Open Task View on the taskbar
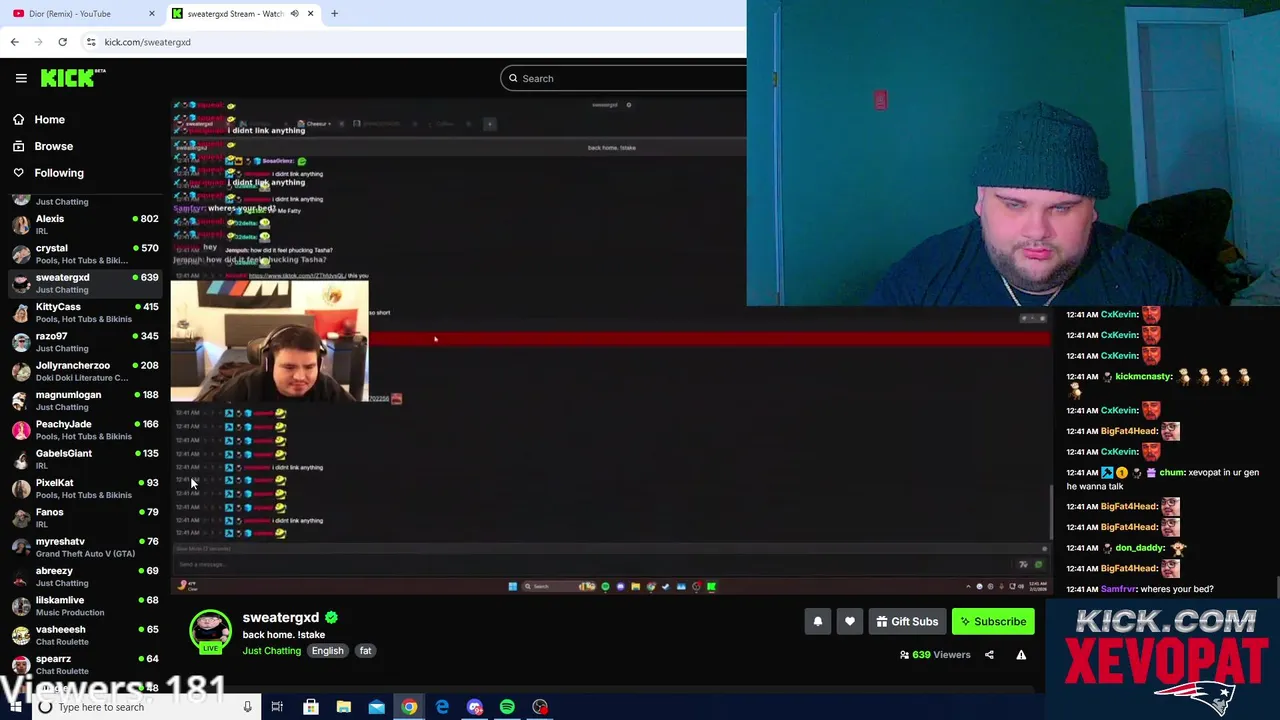1280x720 pixels. (277, 707)
